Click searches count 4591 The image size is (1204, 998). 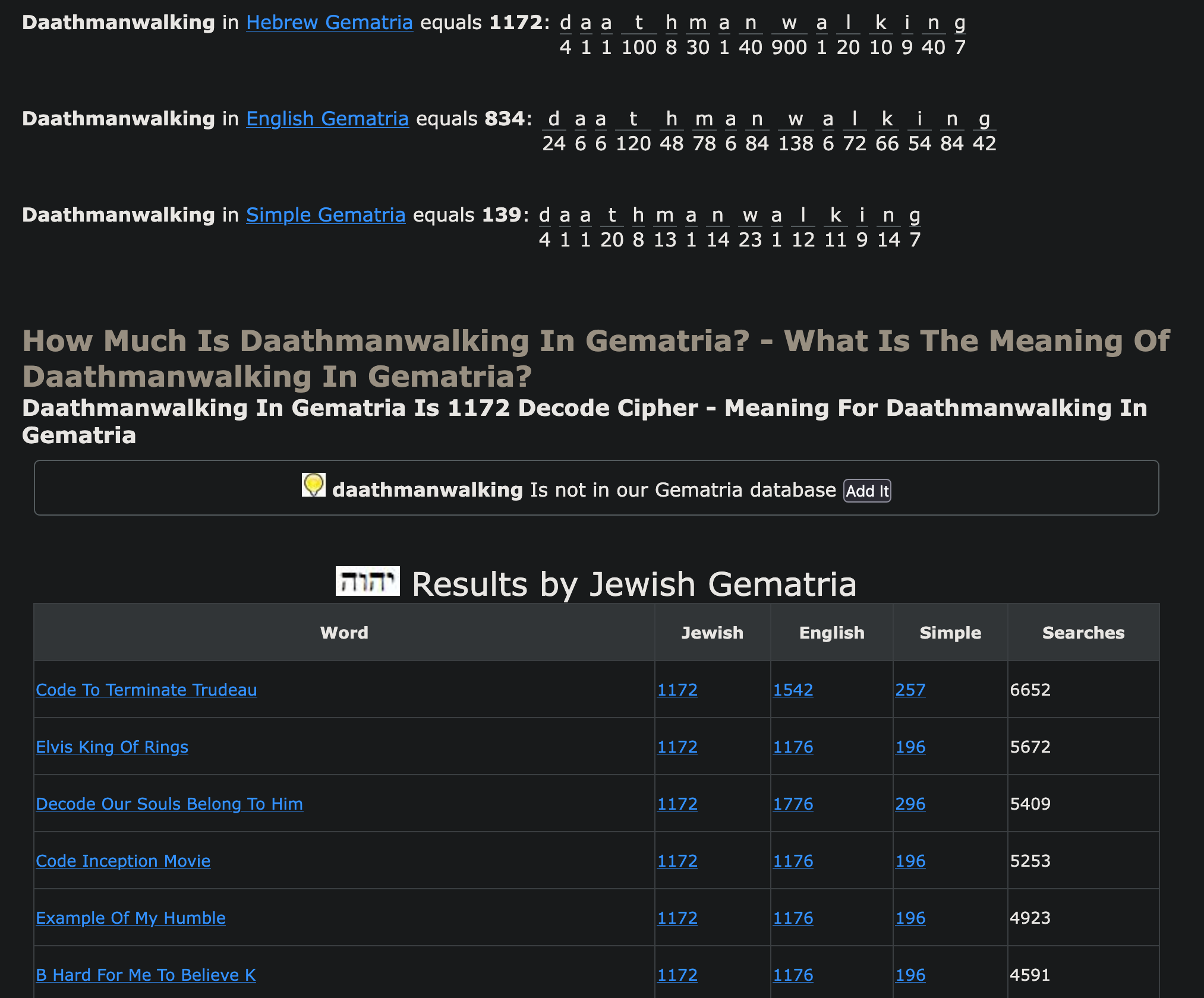coord(1030,975)
